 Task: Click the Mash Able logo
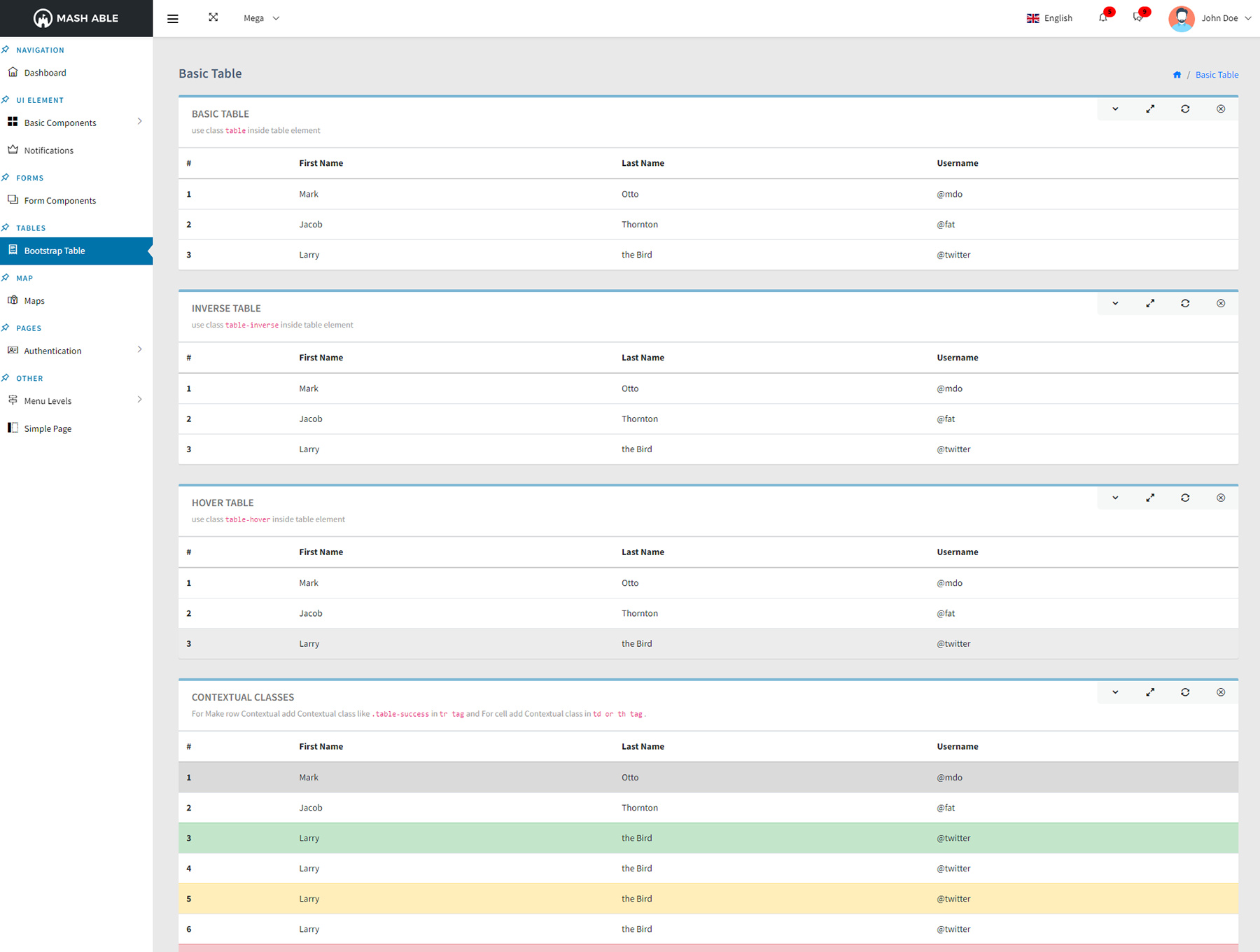[x=76, y=18]
